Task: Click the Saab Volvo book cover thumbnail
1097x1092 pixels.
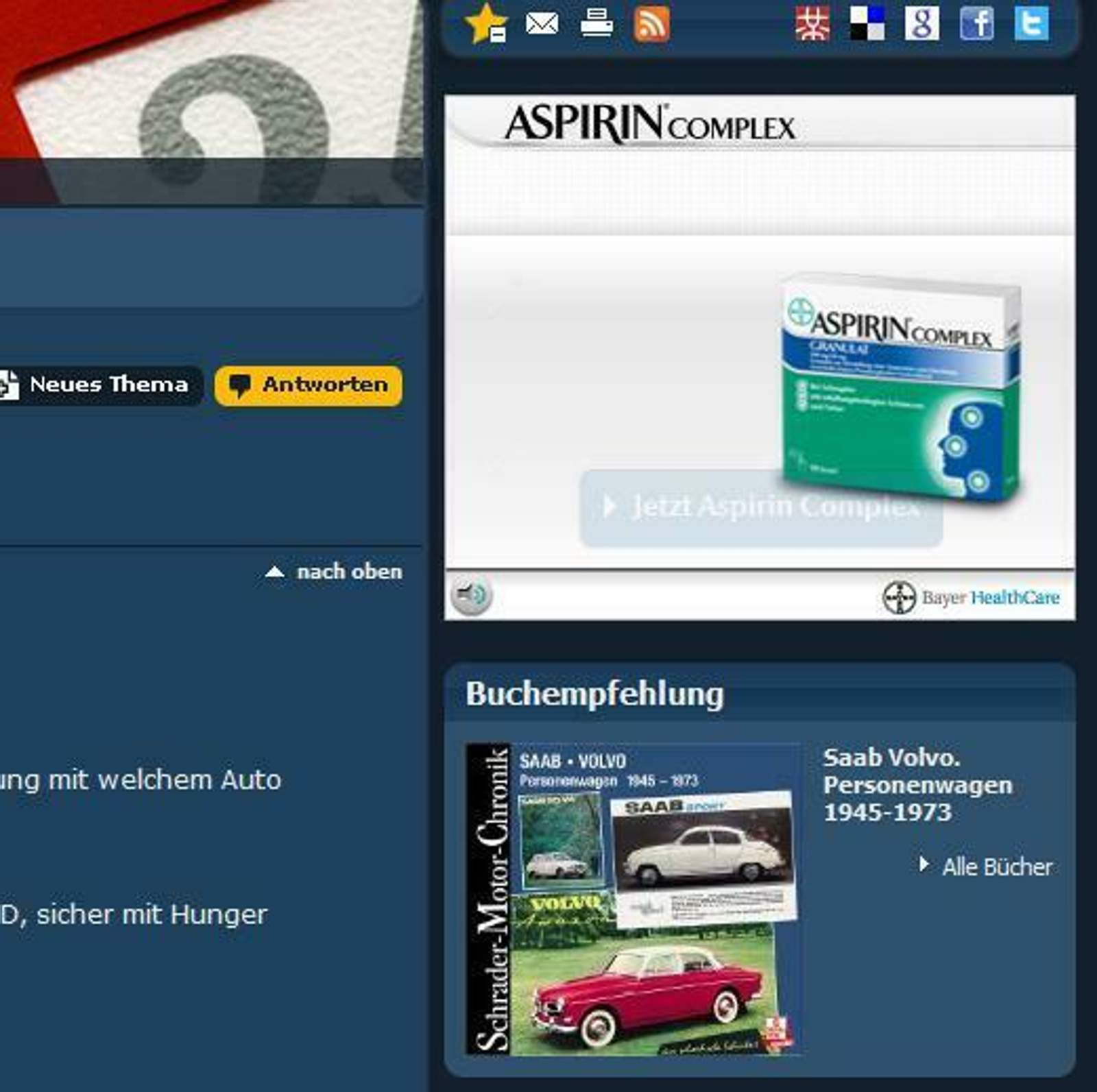Action: click(x=633, y=899)
